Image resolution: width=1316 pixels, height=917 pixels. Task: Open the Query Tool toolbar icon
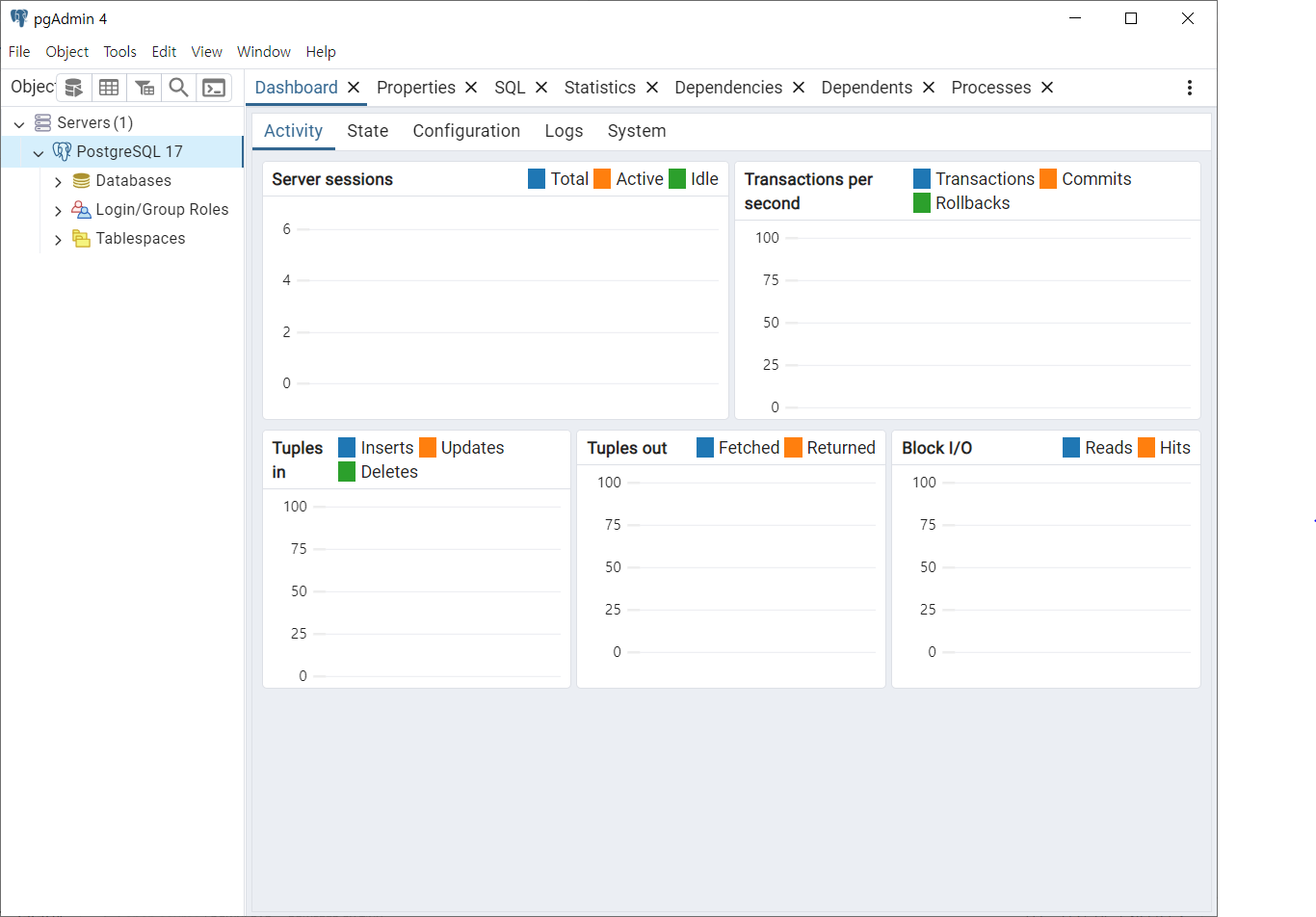point(74,88)
